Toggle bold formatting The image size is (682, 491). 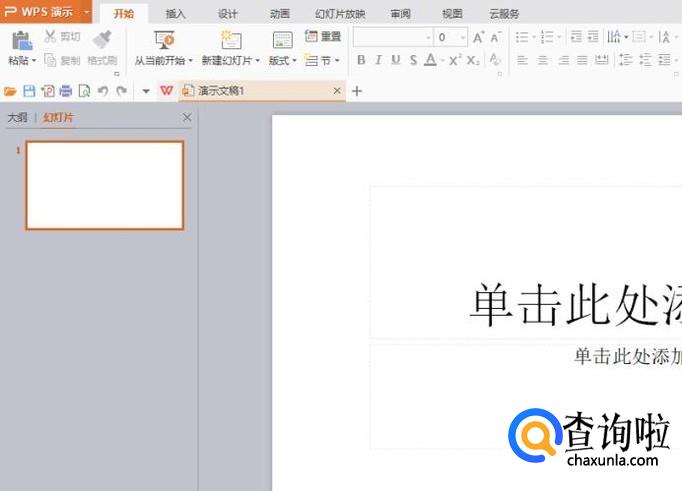click(361, 60)
